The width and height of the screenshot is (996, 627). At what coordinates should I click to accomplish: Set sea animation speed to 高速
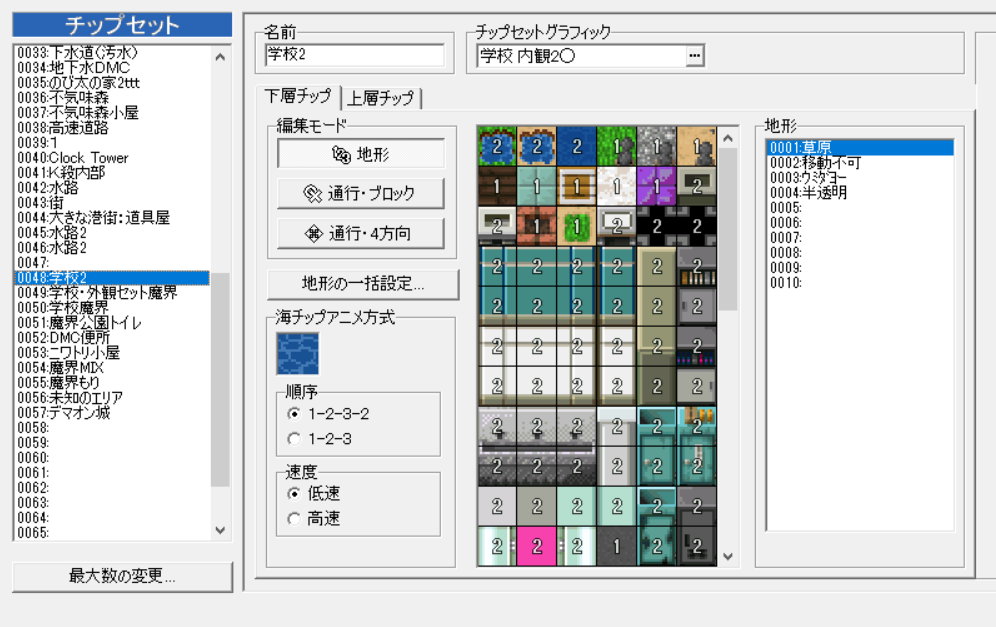click(x=294, y=518)
